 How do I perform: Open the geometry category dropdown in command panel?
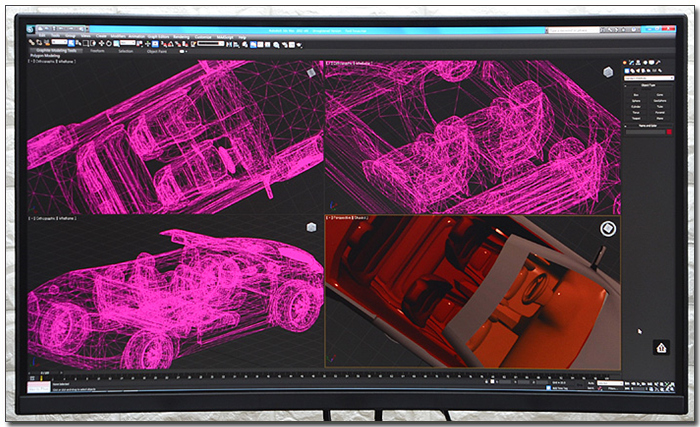click(648, 80)
